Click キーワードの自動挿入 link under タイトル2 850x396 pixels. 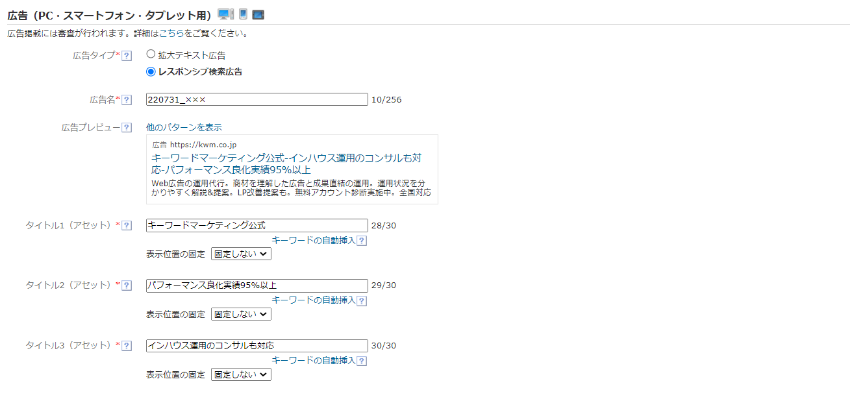[313, 300]
